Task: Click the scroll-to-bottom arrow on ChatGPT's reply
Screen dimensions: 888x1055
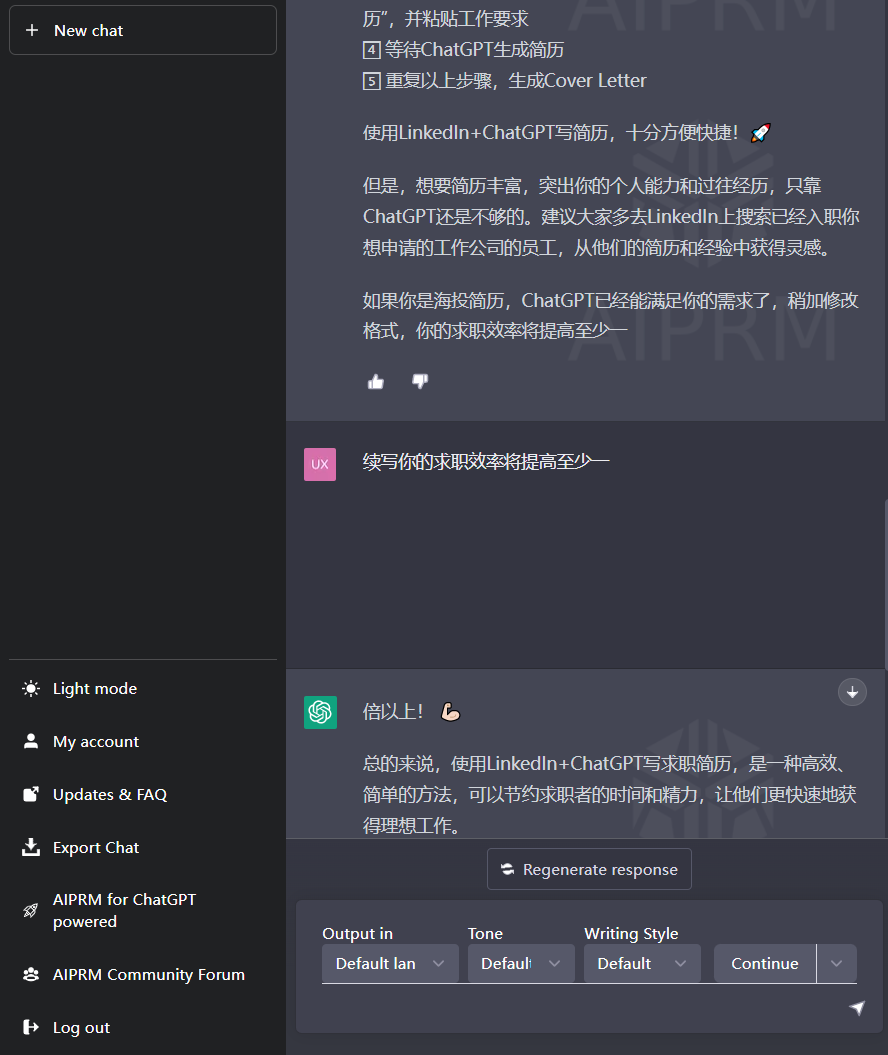Action: [x=852, y=692]
